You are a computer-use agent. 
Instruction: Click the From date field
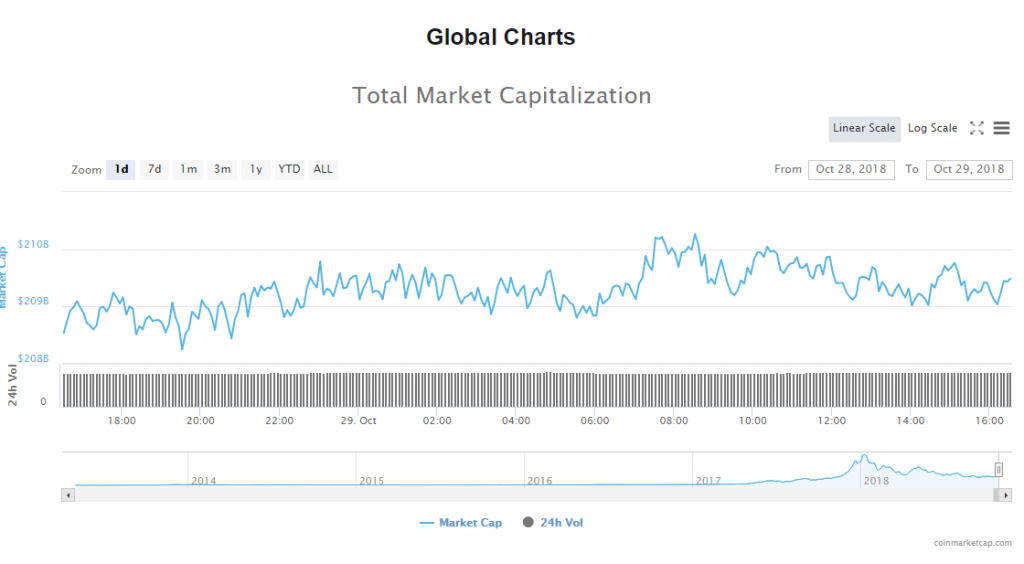[852, 169]
